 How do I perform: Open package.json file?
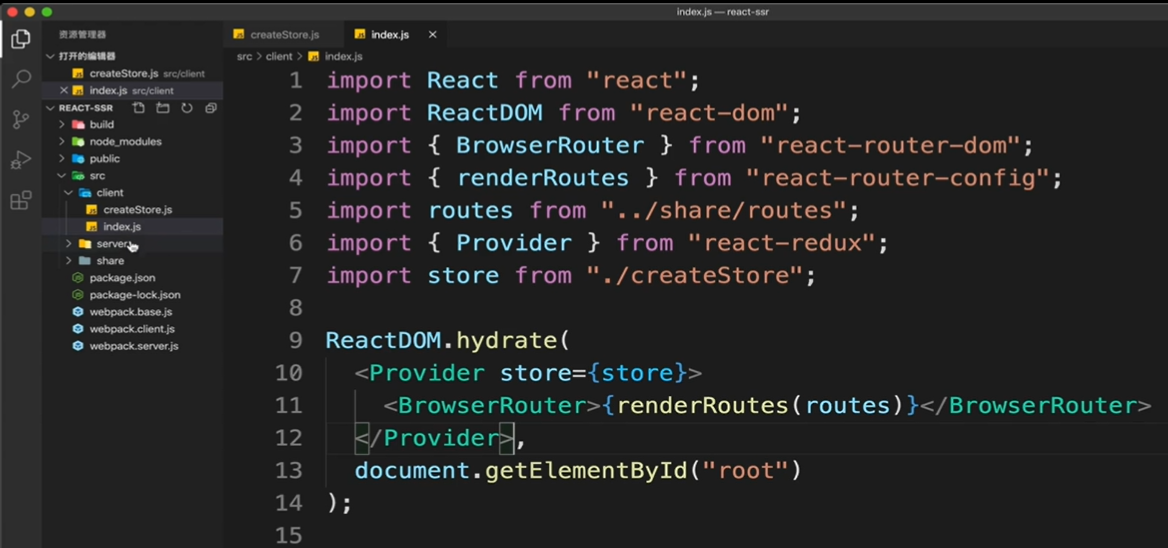click(x=122, y=278)
